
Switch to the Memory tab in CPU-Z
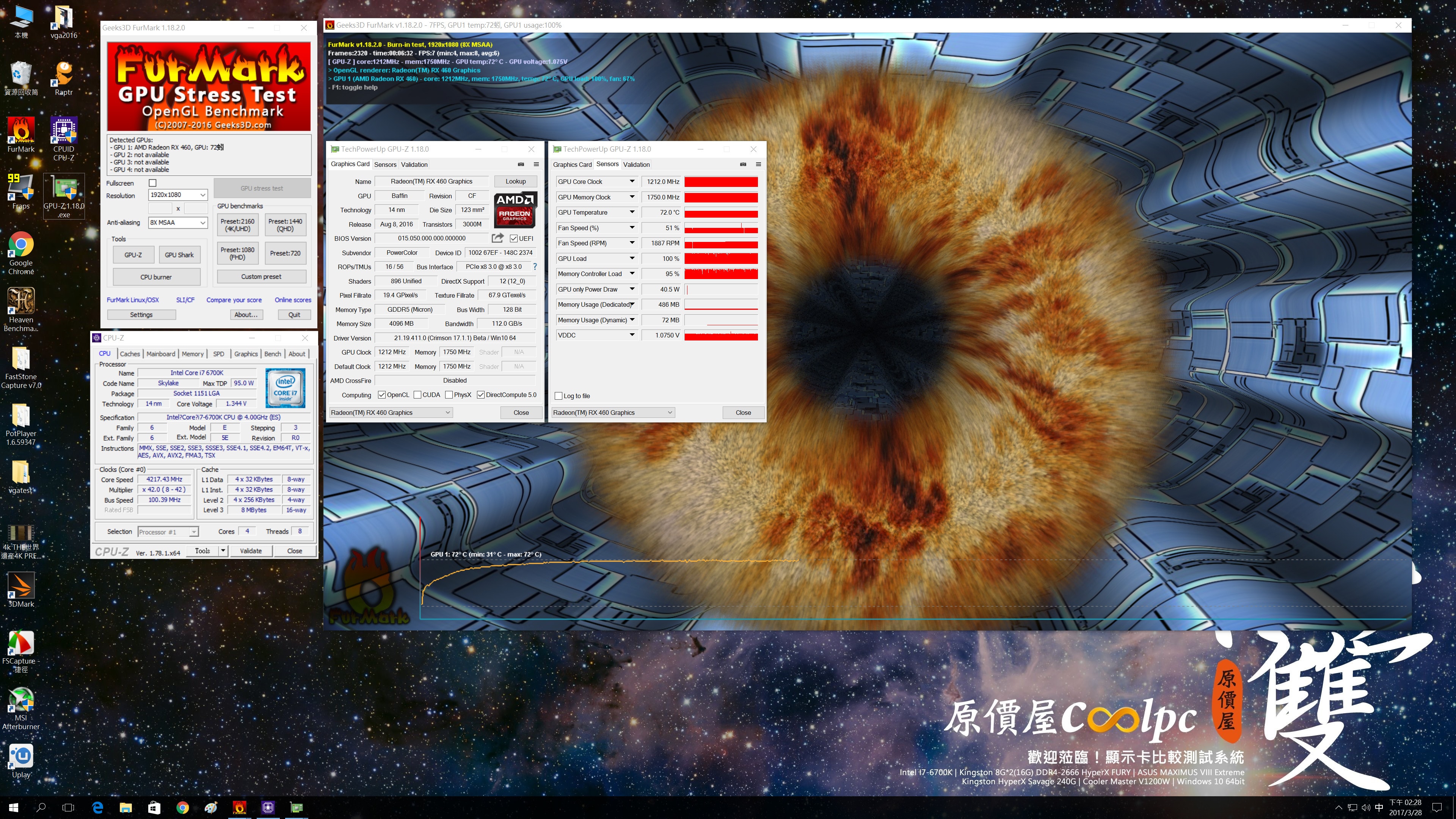click(192, 353)
